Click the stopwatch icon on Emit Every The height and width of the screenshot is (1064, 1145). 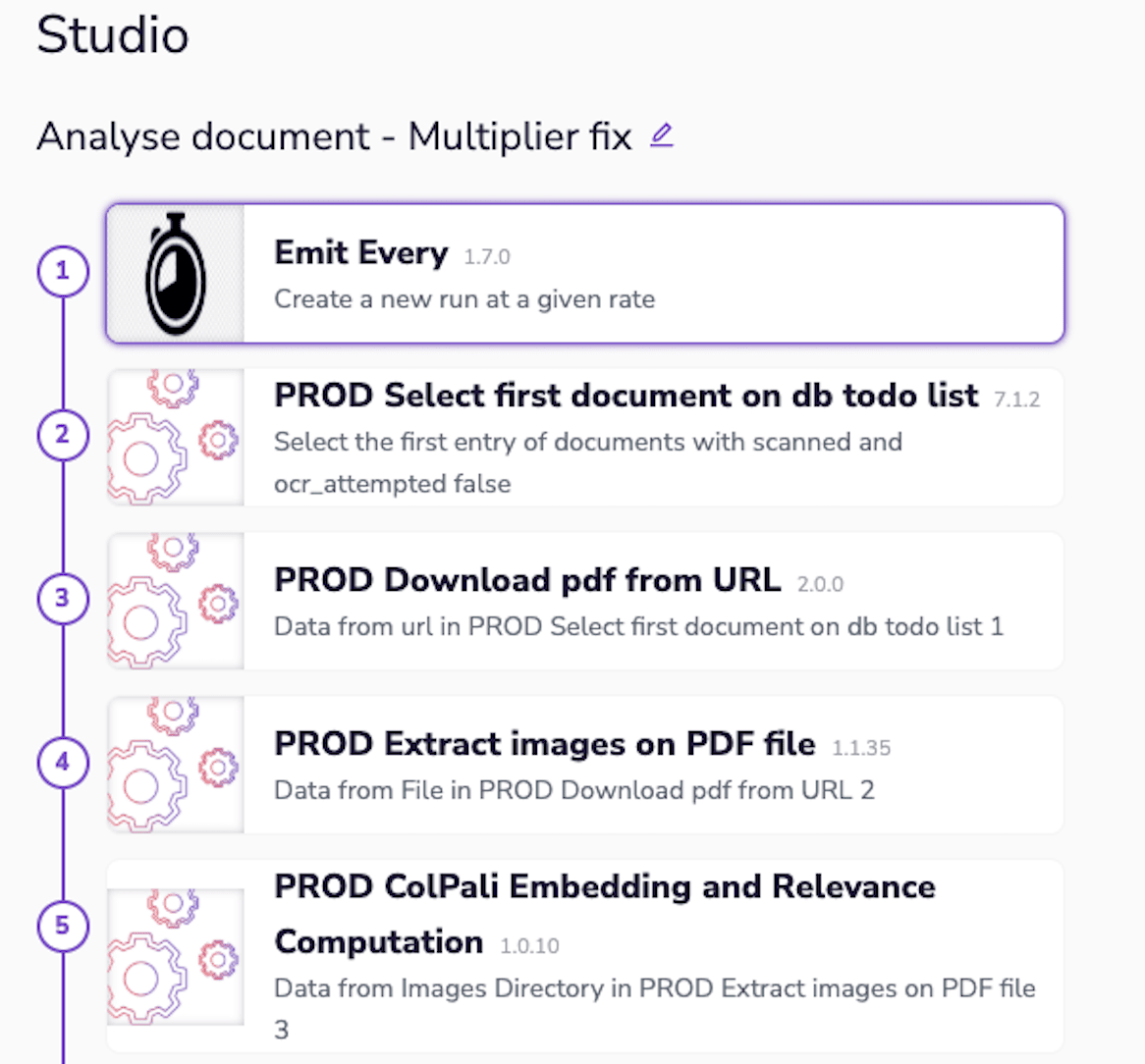176,274
